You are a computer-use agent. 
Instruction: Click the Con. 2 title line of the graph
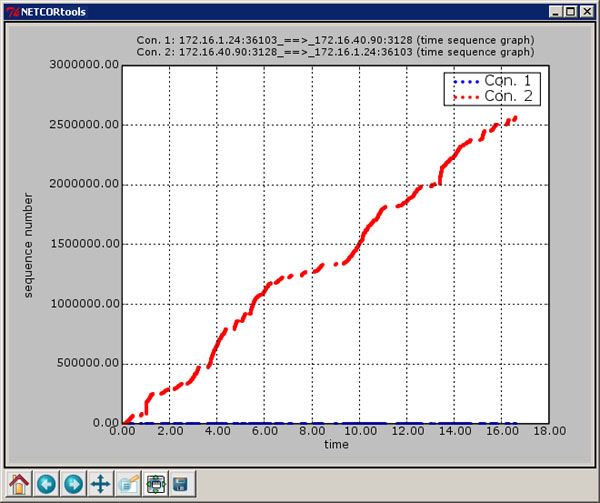(x=335, y=52)
